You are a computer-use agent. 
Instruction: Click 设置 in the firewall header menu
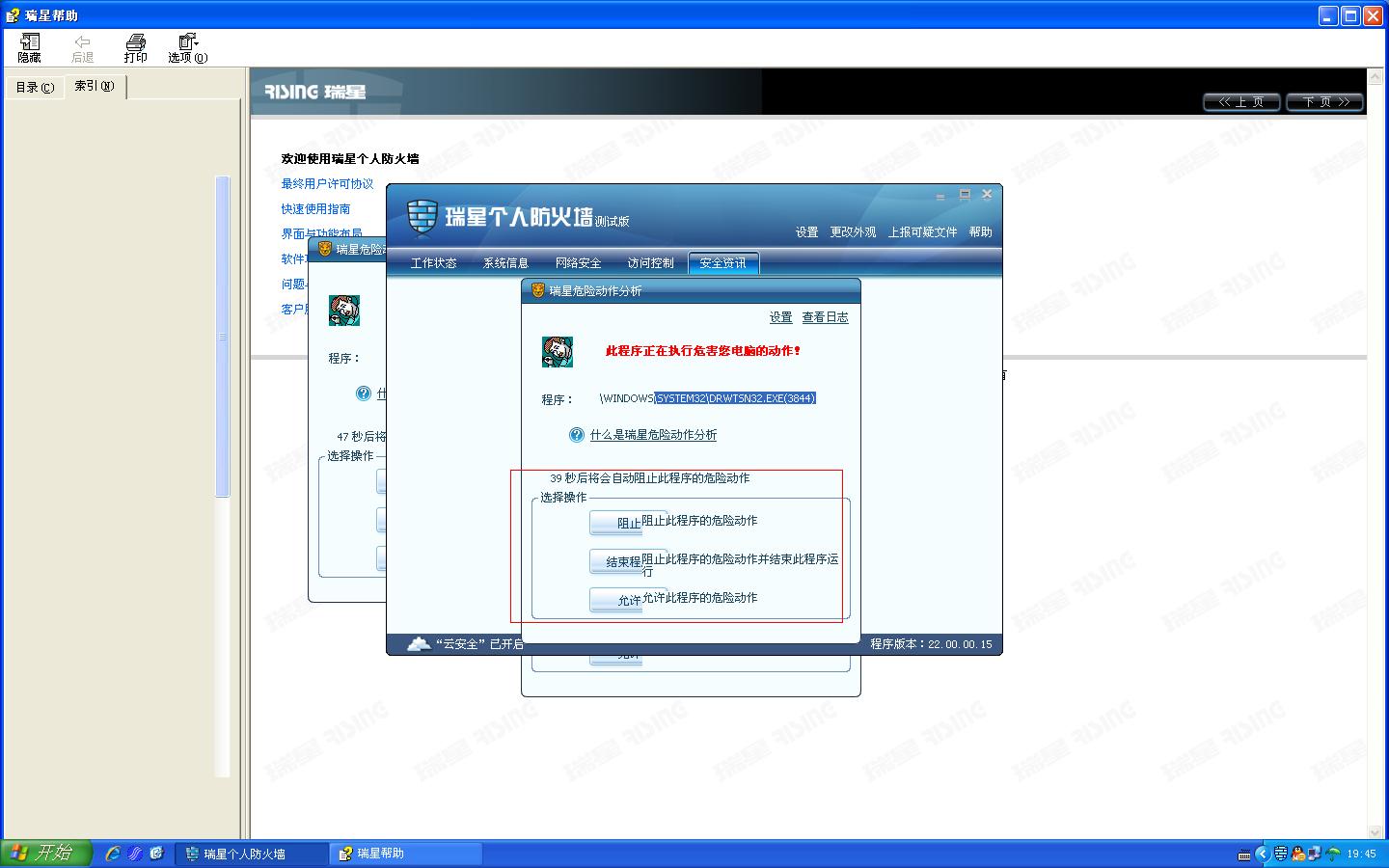coord(807,232)
